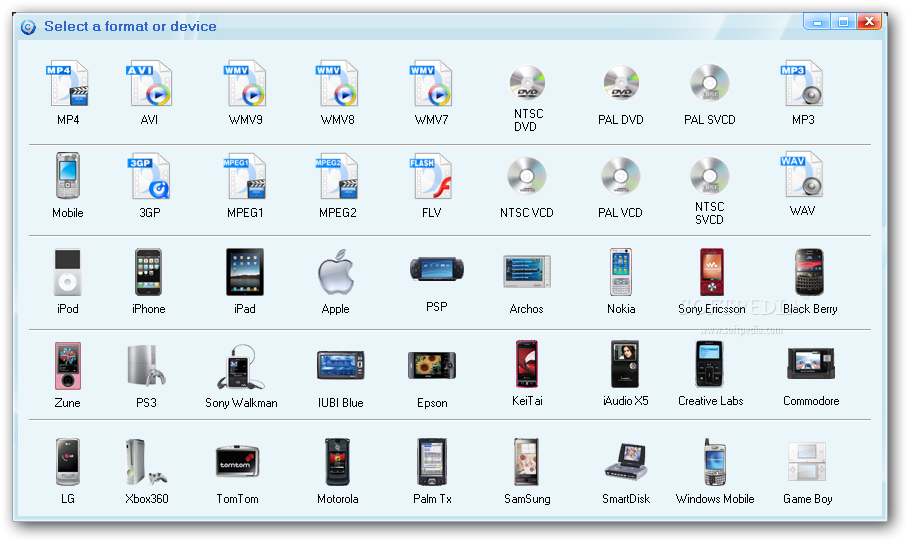Pick the PAL VCD disc icon
Viewport: 908px width, 542px height.
621,175
